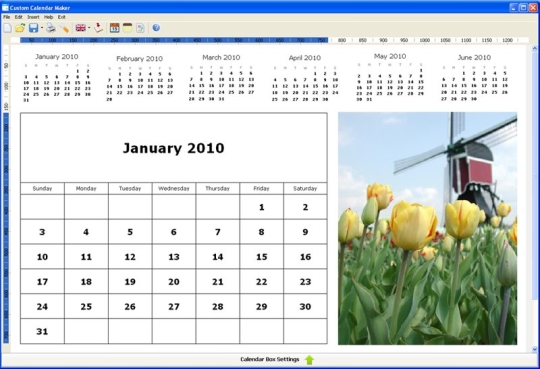
Task: Select day 25 cell in main calendar
Action: coord(86,306)
